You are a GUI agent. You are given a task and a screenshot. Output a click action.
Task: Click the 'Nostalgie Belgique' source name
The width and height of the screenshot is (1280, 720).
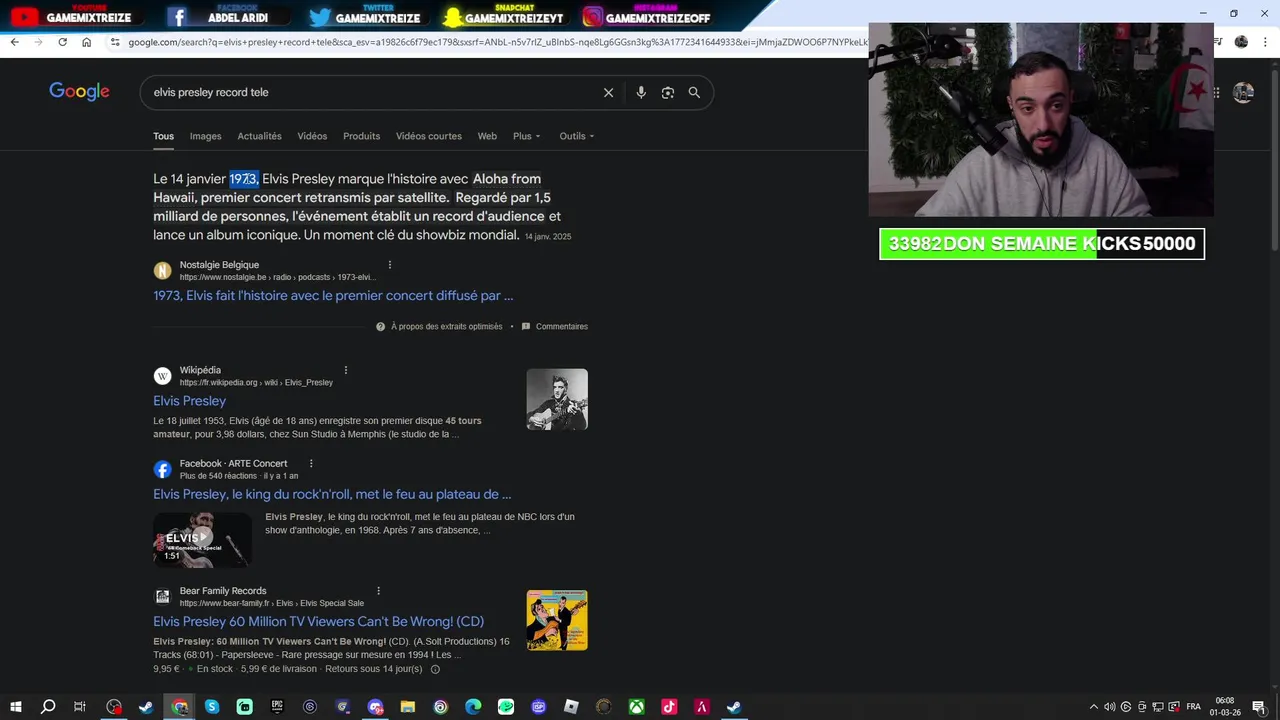[219, 265]
